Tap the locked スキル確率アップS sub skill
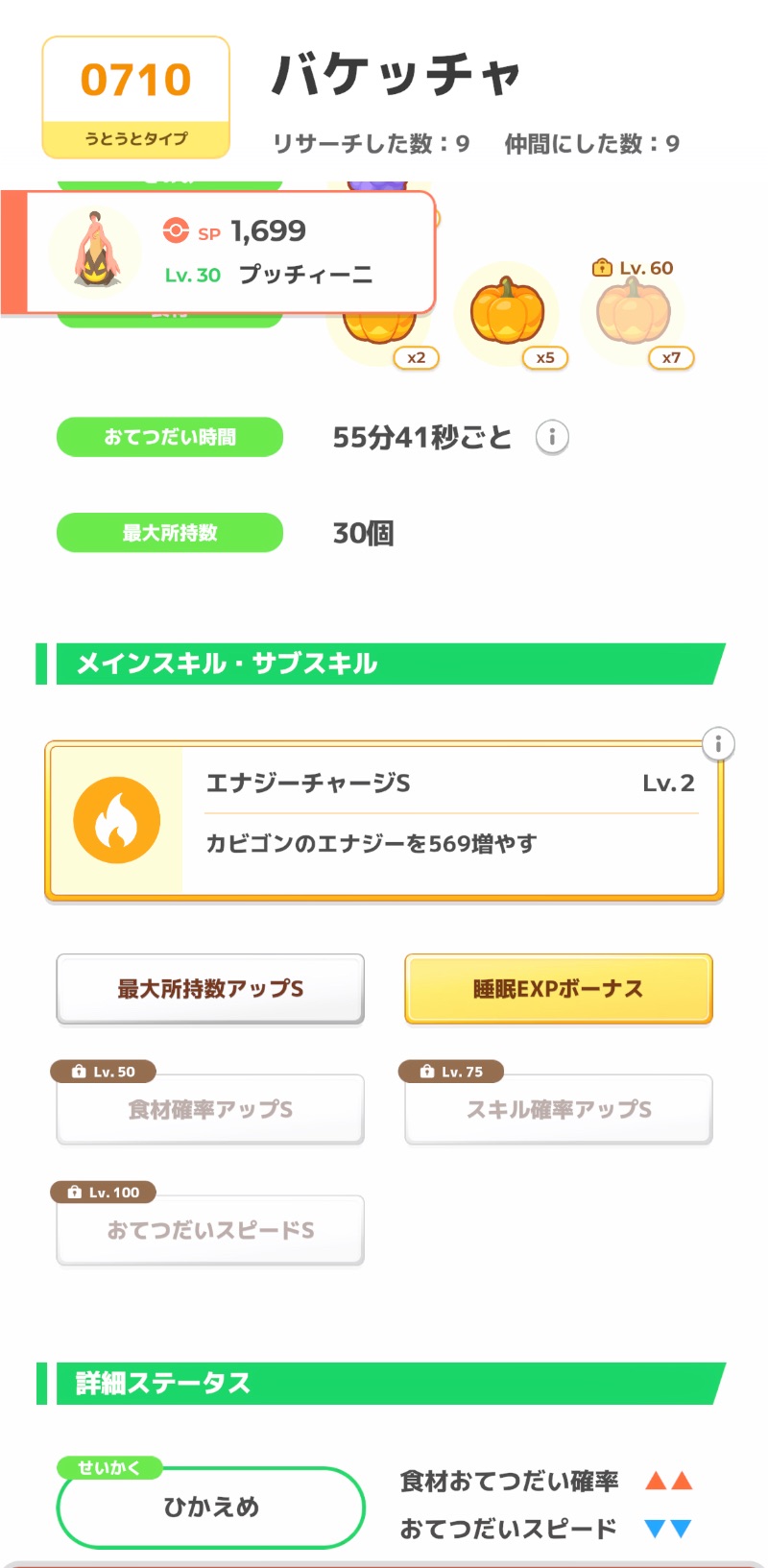 pyautogui.click(x=558, y=1109)
